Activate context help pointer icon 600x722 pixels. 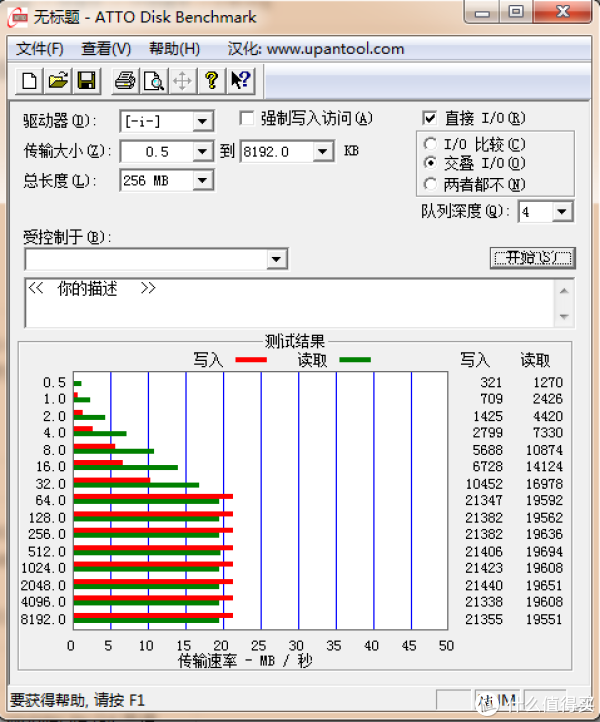(x=240, y=81)
